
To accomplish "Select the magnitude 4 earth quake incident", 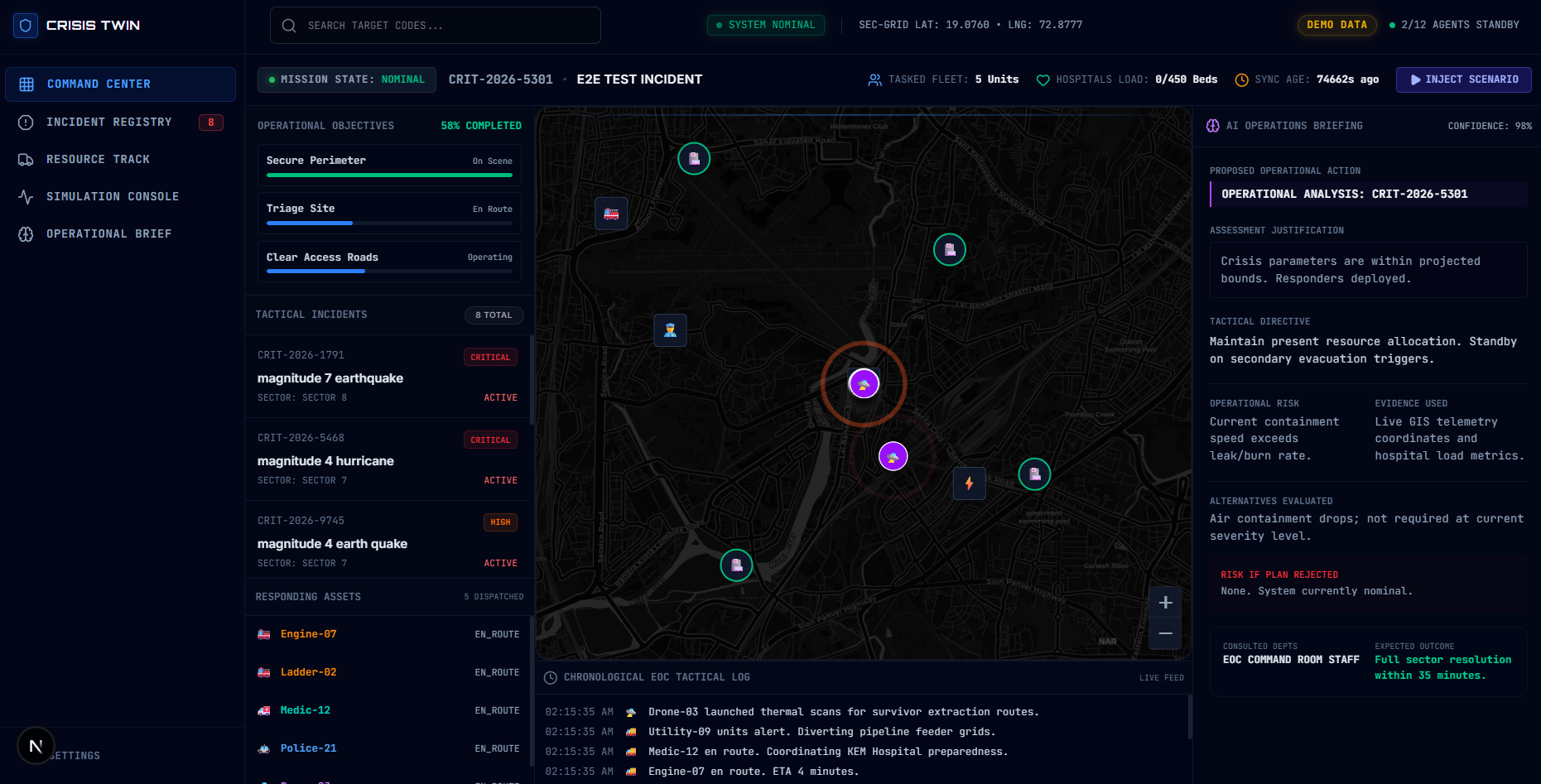I will click(x=388, y=540).
